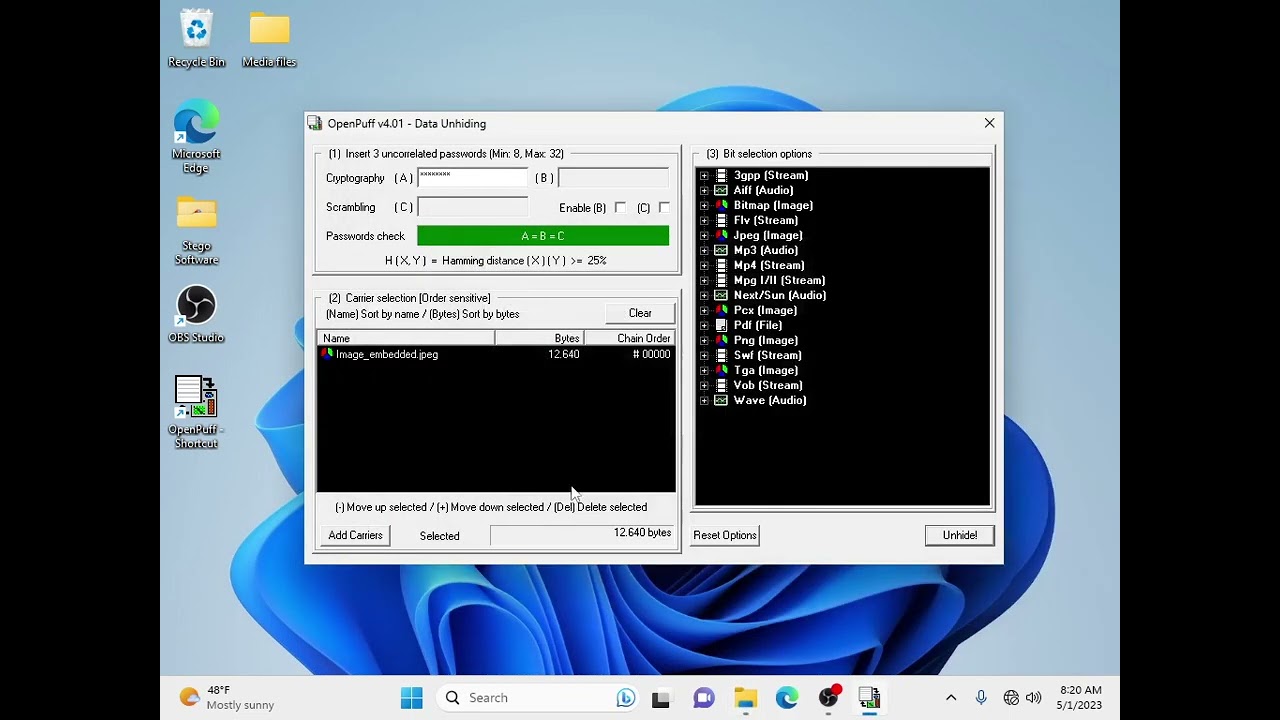Expand the Vob (Stream) tree node
Viewport: 1280px width, 720px height.
click(704, 385)
